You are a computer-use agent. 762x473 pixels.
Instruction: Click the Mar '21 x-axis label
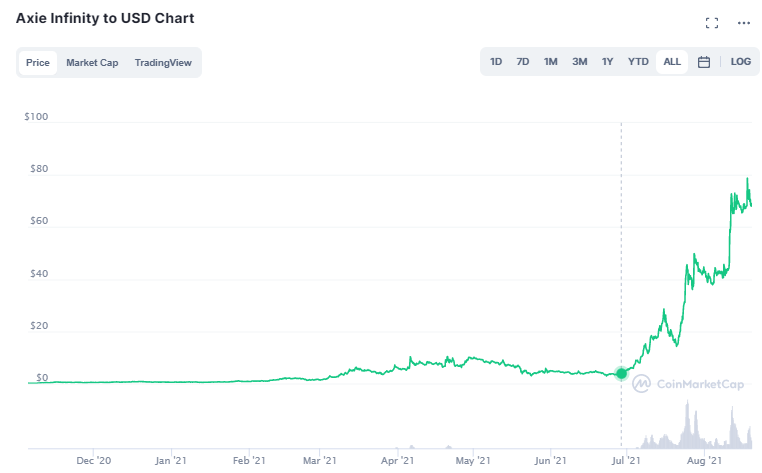click(320, 460)
